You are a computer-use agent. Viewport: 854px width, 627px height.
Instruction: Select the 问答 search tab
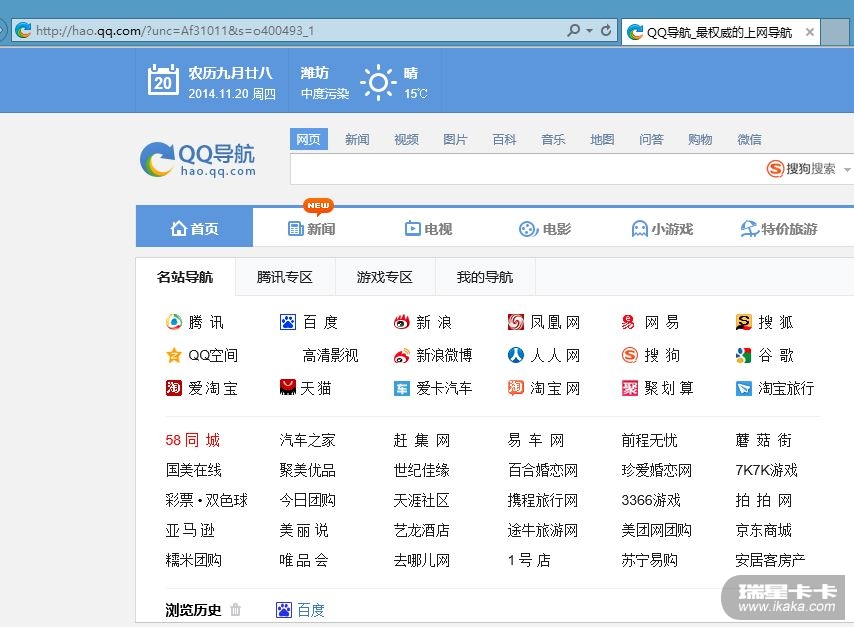[x=651, y=139]
